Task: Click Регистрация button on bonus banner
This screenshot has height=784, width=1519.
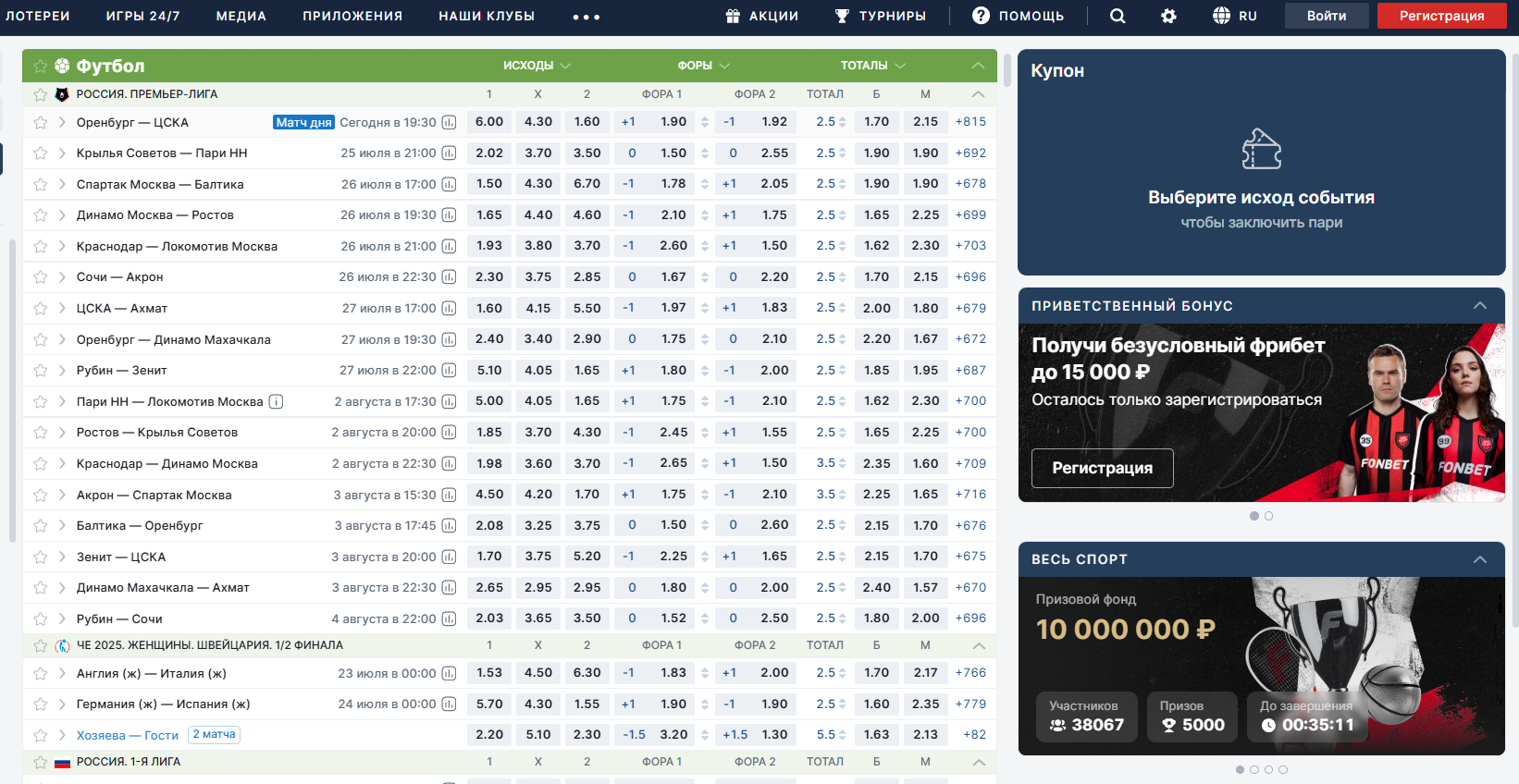Action: (1103, 468)
